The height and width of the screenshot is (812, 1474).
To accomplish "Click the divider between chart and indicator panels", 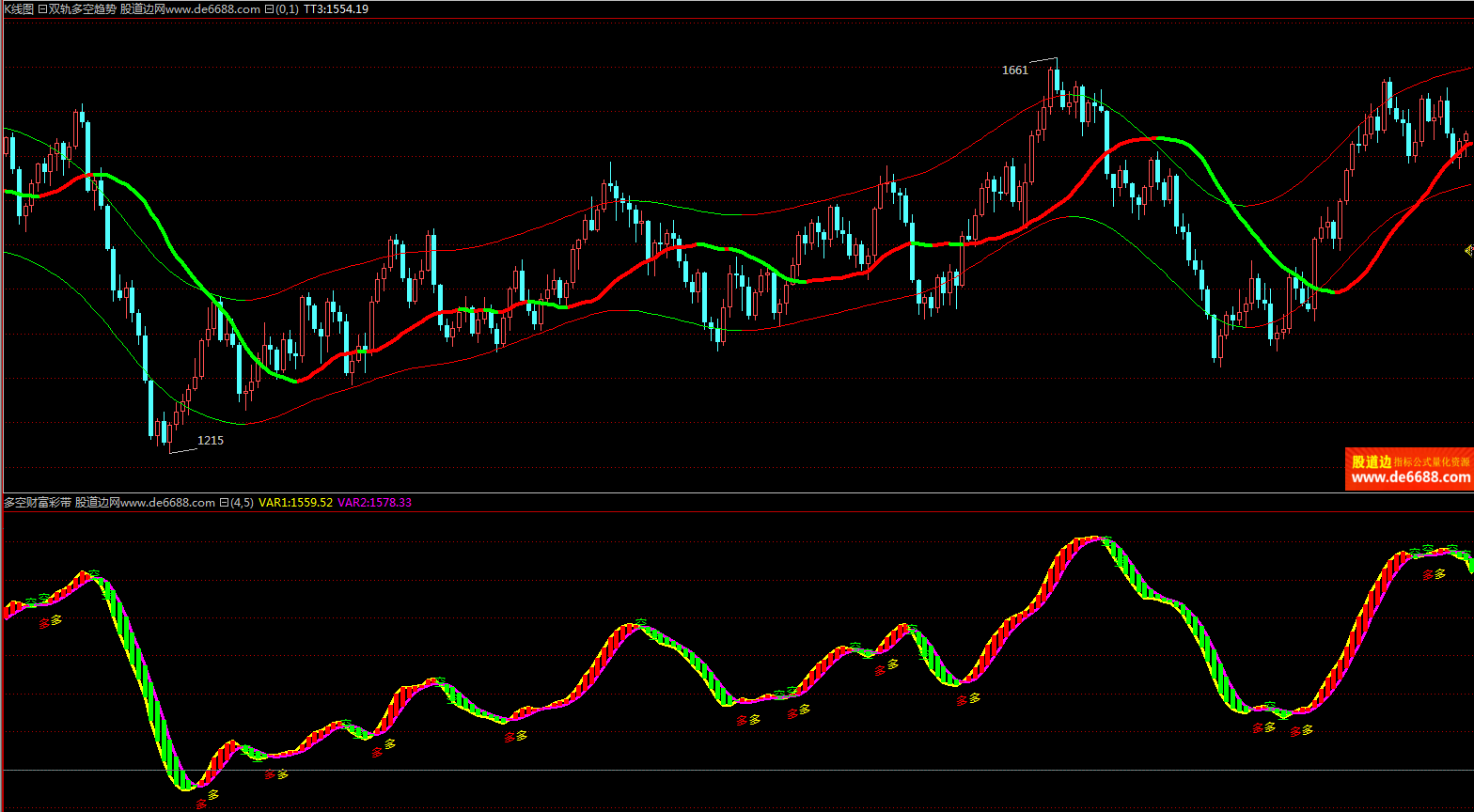I will pos(737,492).
